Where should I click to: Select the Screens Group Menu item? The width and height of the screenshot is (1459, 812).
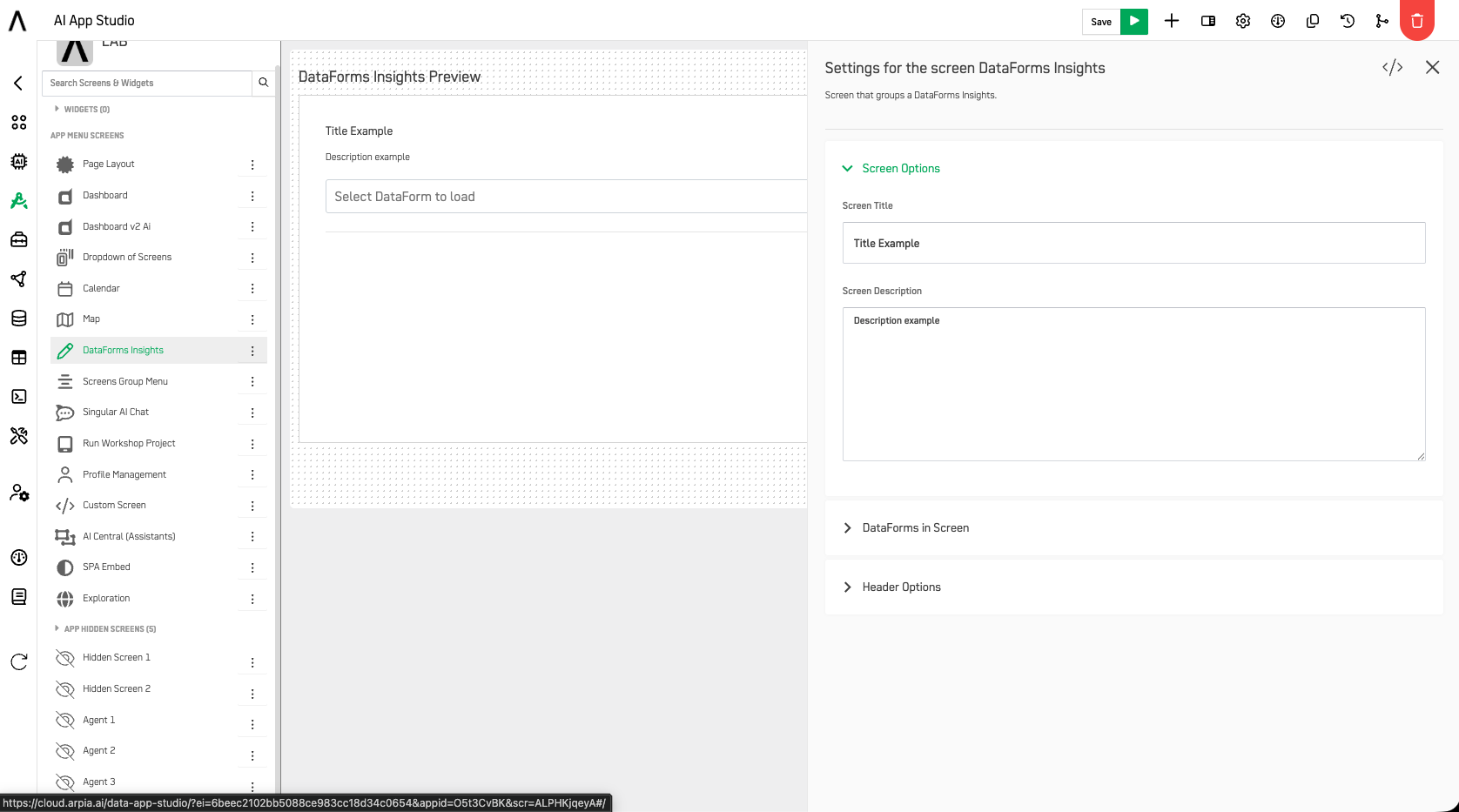click(x=124, y=381)
